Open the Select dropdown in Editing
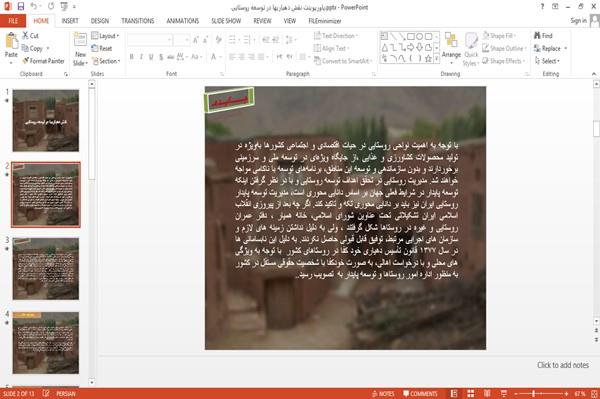Viewport: 600px width, 399px height. pyautogui.click(x=547, y=61)
